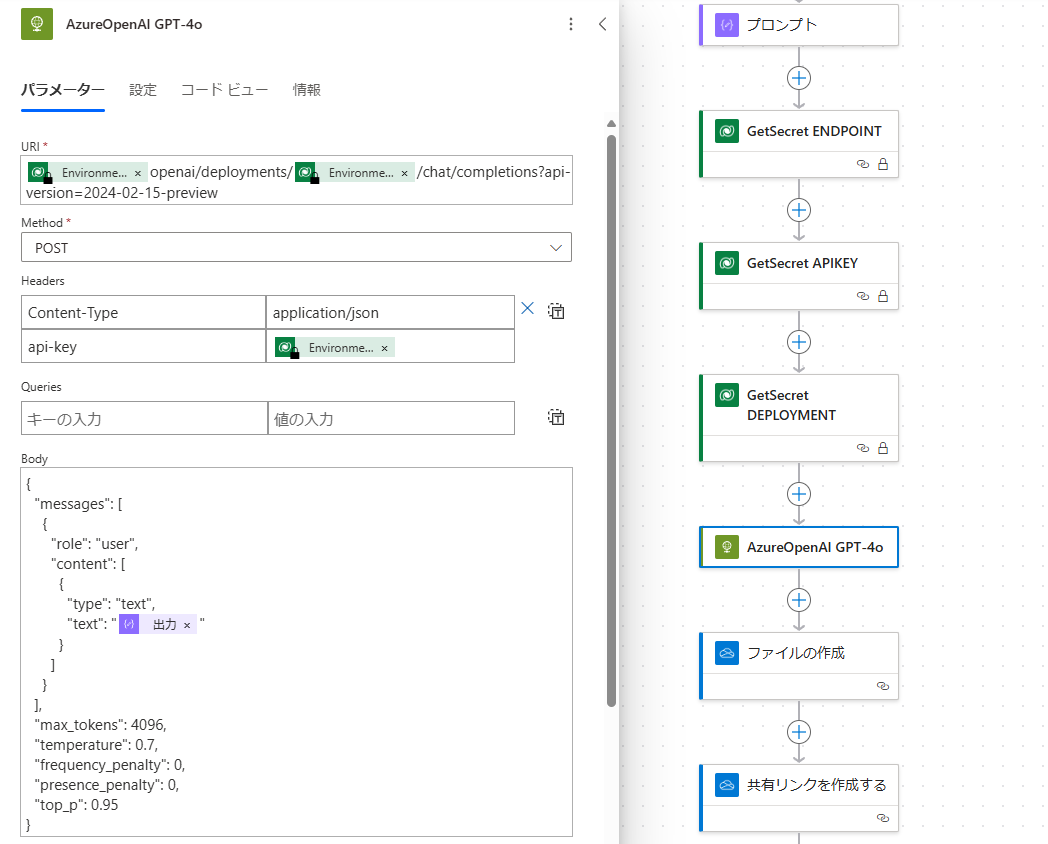Image resolution: width=1048 pixels, height=844 pixels.
Task: Open the コード ビュー tab
Action: point(225,90)
